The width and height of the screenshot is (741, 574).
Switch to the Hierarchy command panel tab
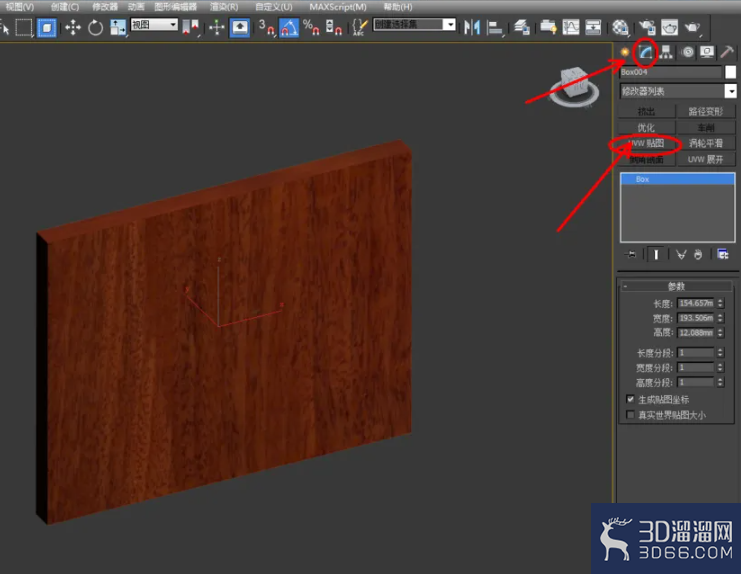(x=666, y=52)
